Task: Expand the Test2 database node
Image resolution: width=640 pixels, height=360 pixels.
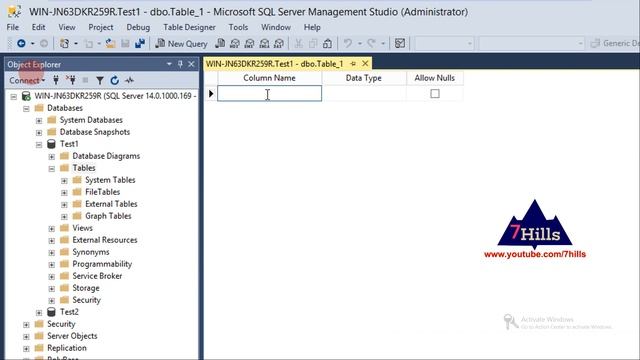Action: point(39,313)
